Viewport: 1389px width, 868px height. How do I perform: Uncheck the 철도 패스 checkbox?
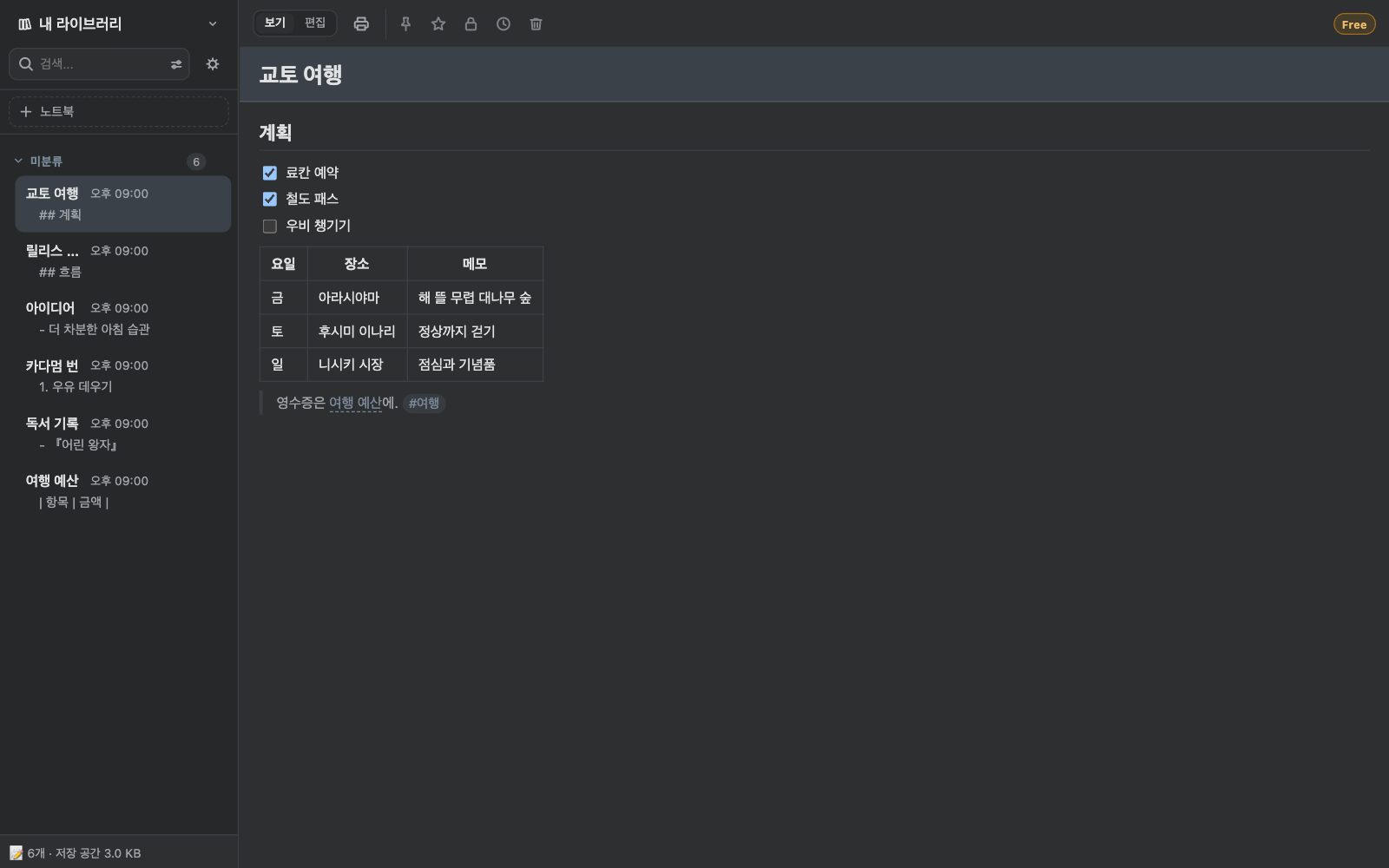[x=270, y=199]
